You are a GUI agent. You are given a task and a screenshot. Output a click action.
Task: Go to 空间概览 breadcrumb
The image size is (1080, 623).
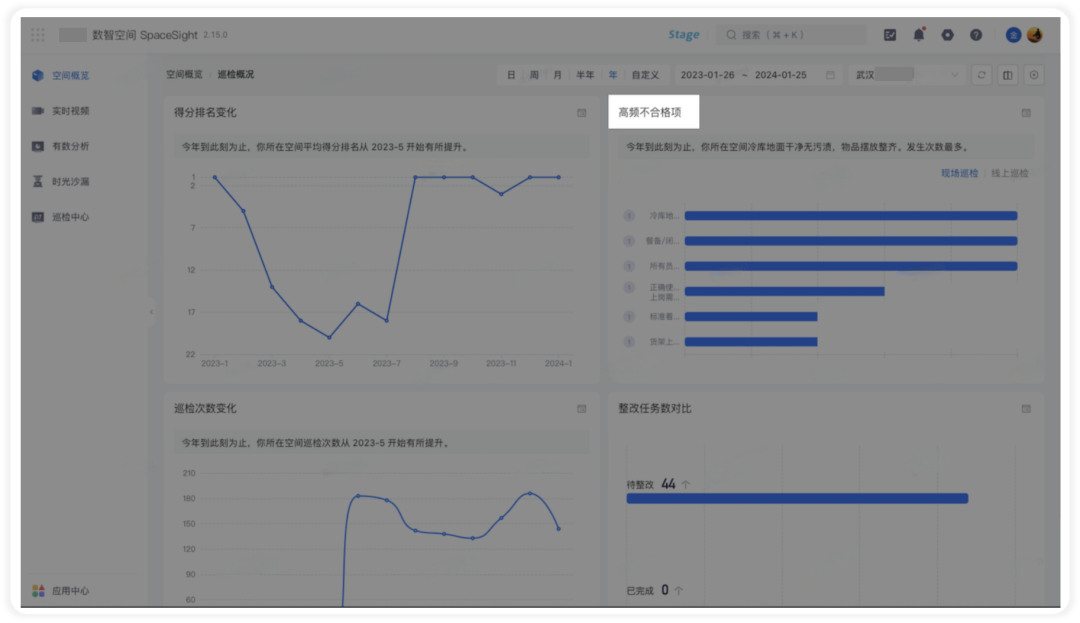[x=184, y=74]
